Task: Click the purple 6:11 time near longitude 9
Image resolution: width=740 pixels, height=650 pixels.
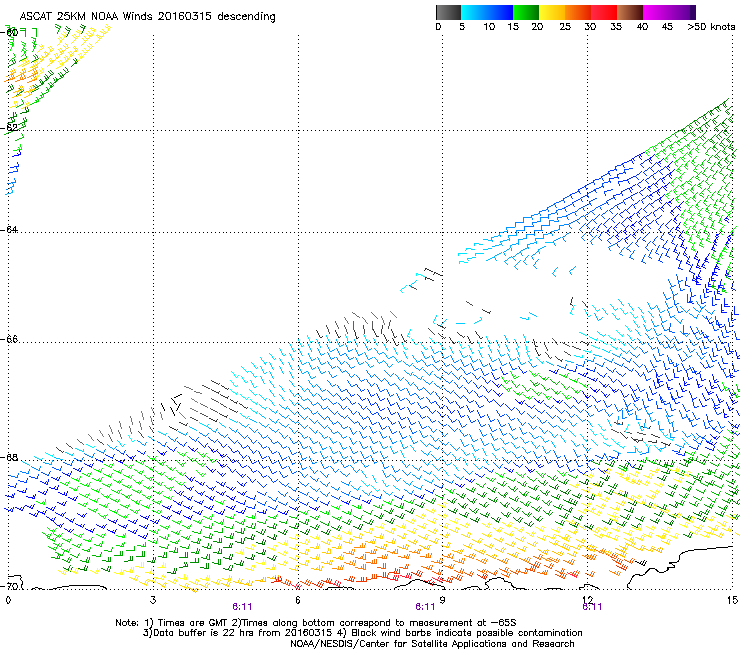Action: [425, 607]
